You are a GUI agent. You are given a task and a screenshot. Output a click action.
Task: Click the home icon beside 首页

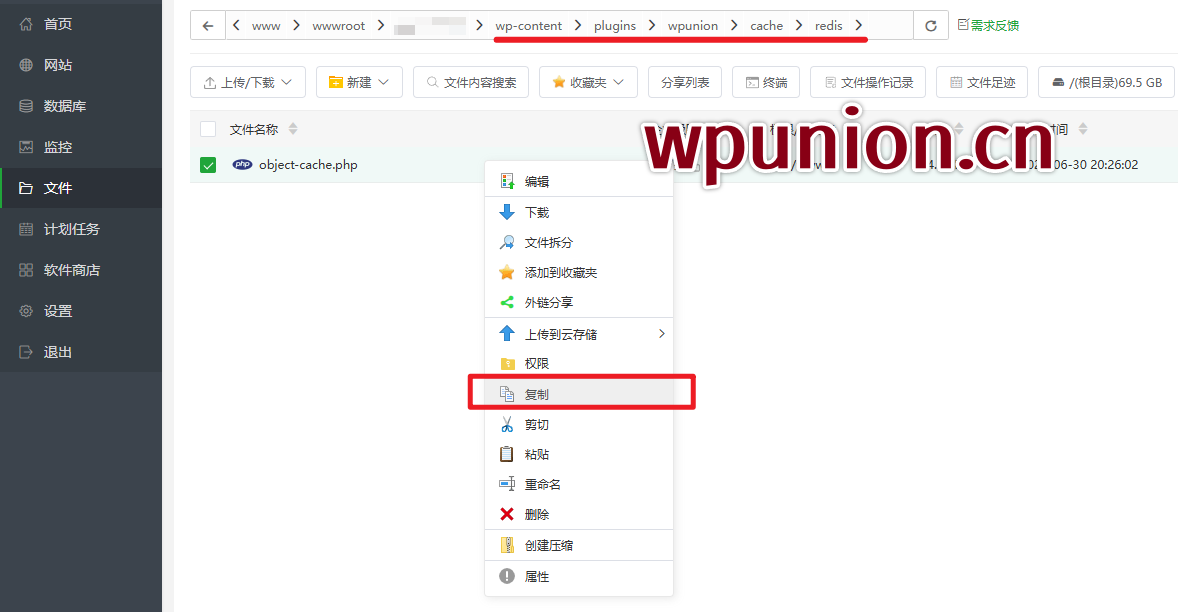(26, 24)
